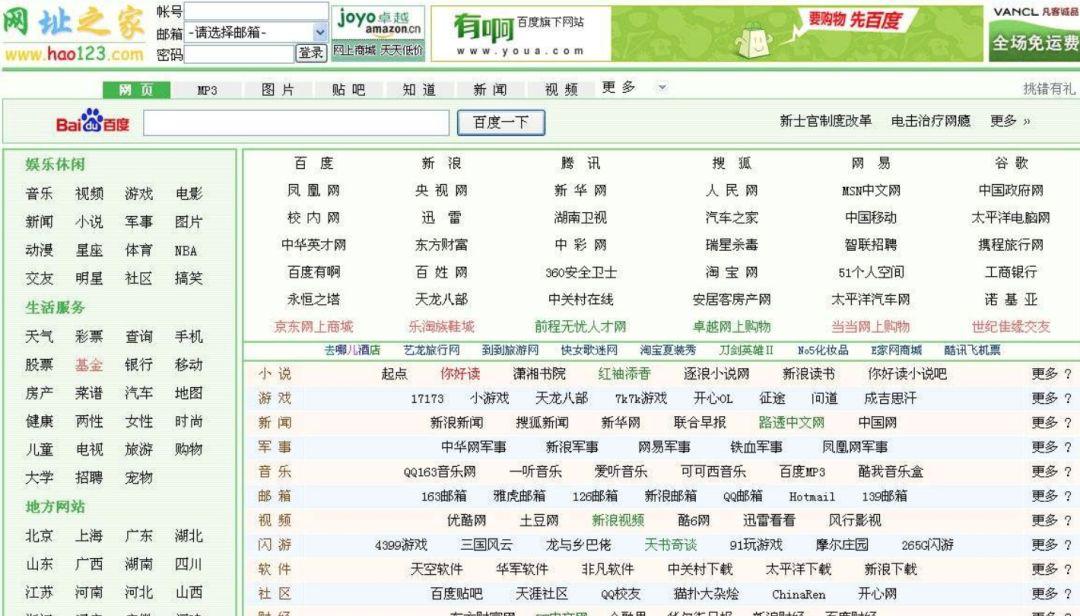Visit 京东网上商城

pos(313,327)
